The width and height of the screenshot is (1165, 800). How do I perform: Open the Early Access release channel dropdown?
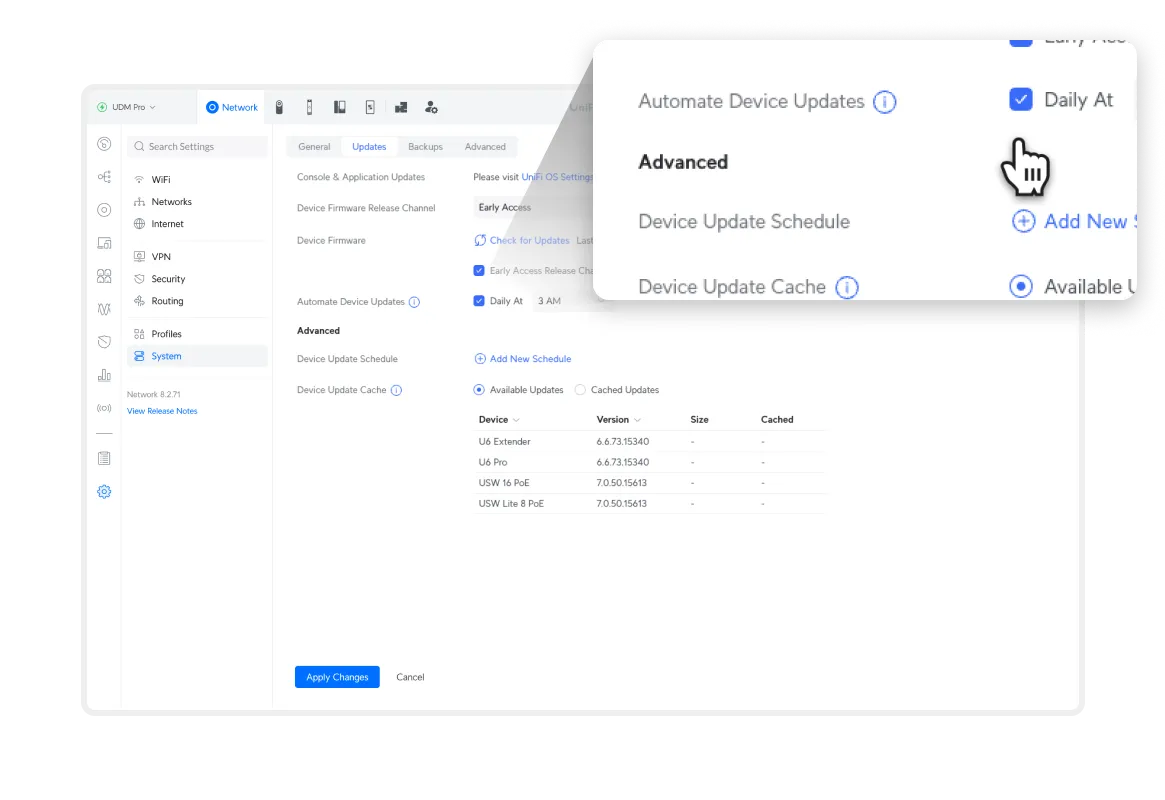[x=531, y=208]
